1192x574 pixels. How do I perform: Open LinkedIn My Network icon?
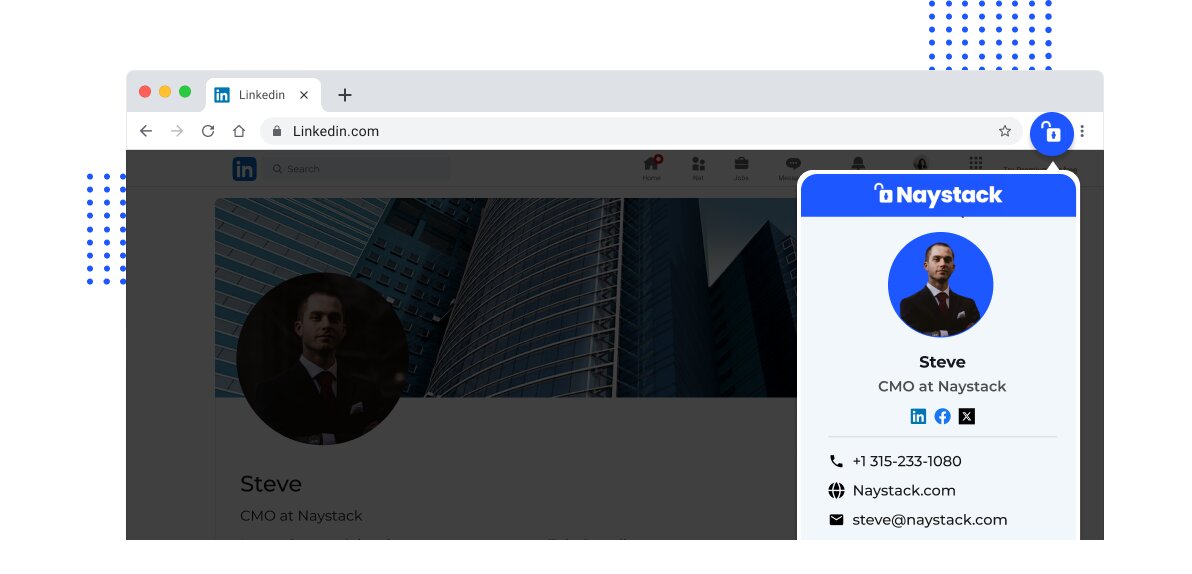point(698,168)
